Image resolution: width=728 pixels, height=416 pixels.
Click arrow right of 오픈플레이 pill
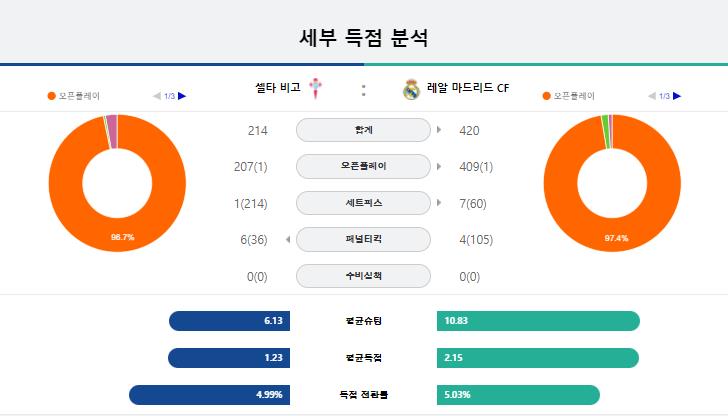(x=439, y=166)
